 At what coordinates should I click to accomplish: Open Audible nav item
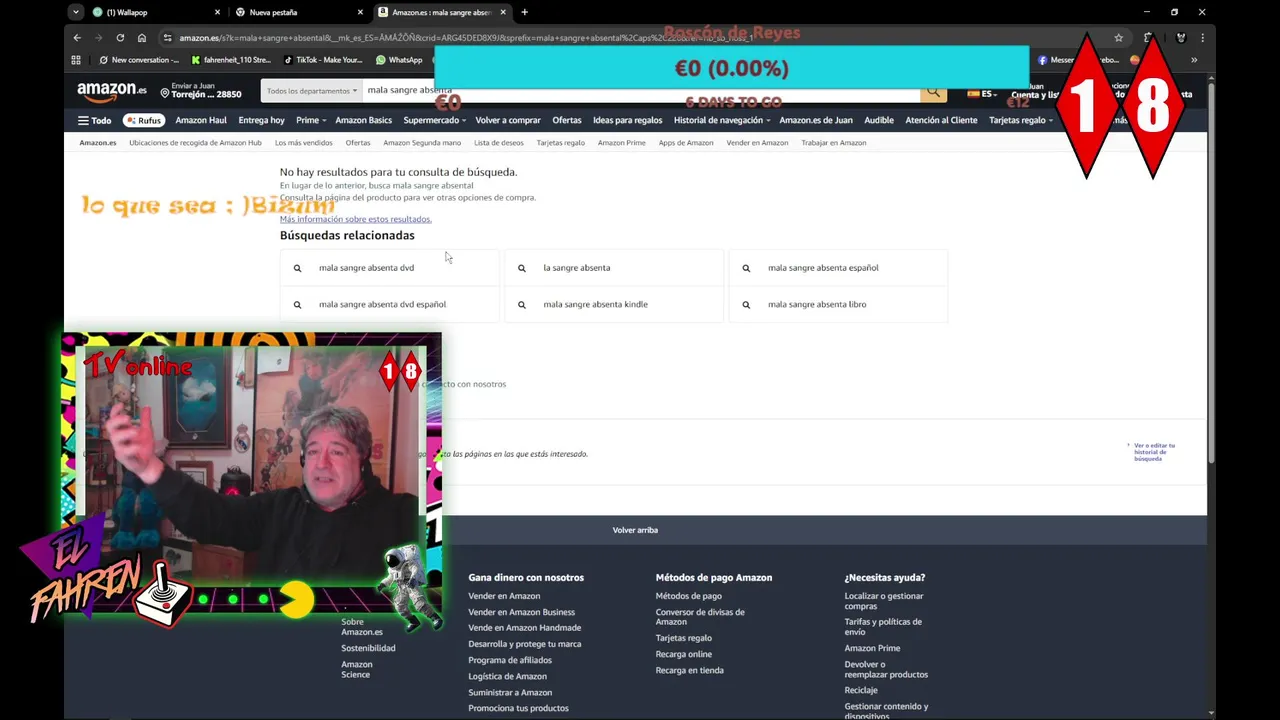pos(879,120)
